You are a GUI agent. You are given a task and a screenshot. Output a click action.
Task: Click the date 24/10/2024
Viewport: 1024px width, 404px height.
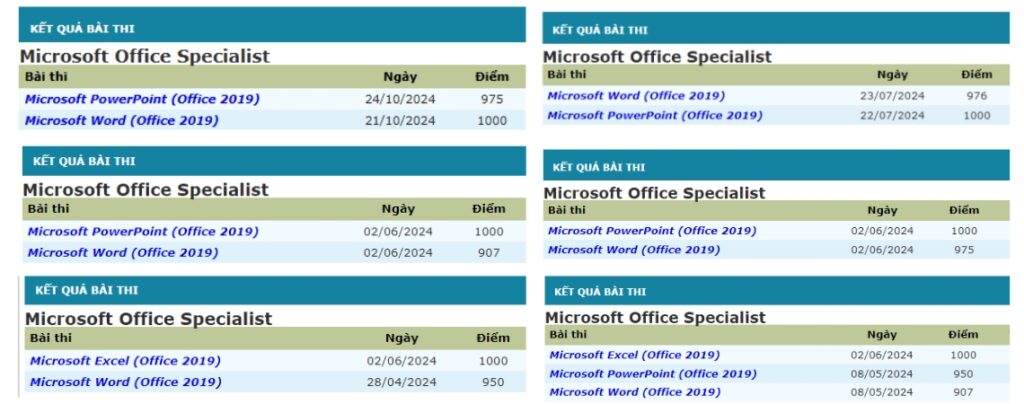(x=400, y=100)
